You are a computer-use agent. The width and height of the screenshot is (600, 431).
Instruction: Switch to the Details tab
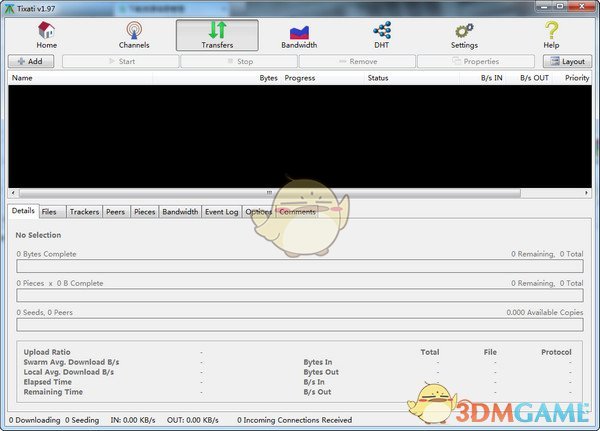click(x=23, y=211)
